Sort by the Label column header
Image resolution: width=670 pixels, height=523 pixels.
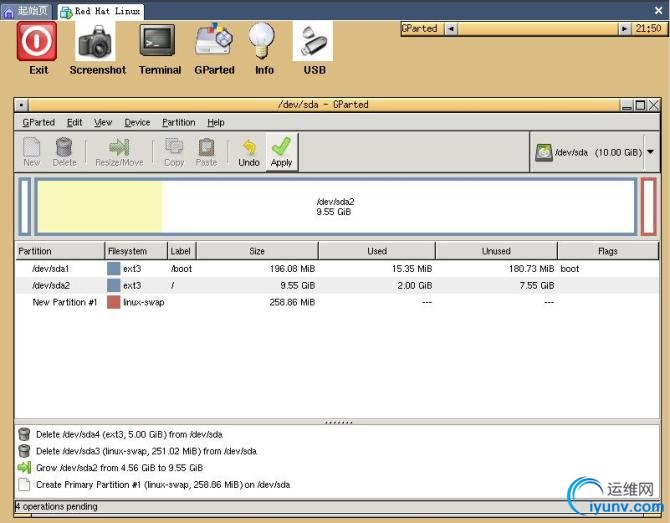coord(182,251)
